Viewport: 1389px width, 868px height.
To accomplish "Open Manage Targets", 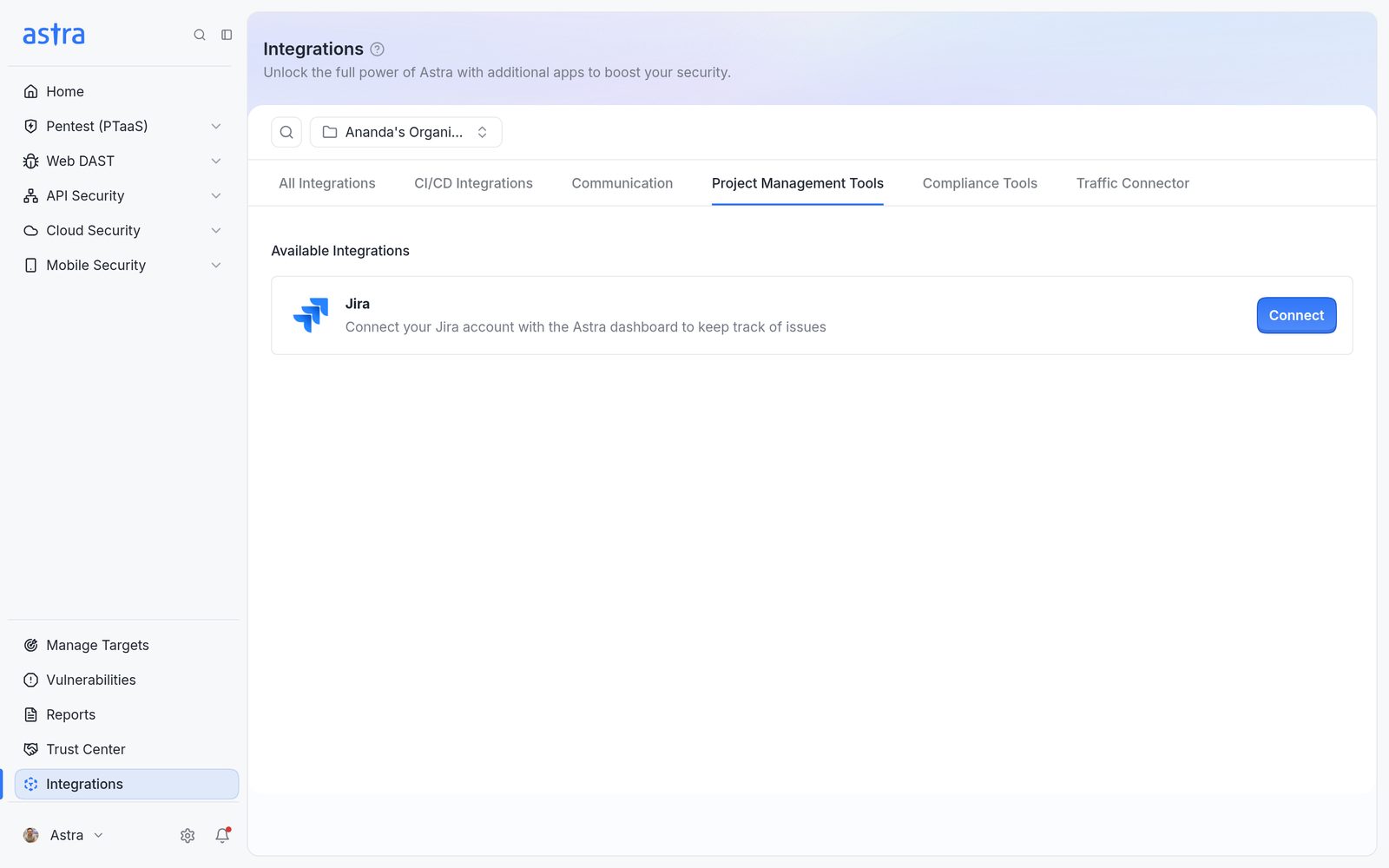I will [x=125, y=645].
